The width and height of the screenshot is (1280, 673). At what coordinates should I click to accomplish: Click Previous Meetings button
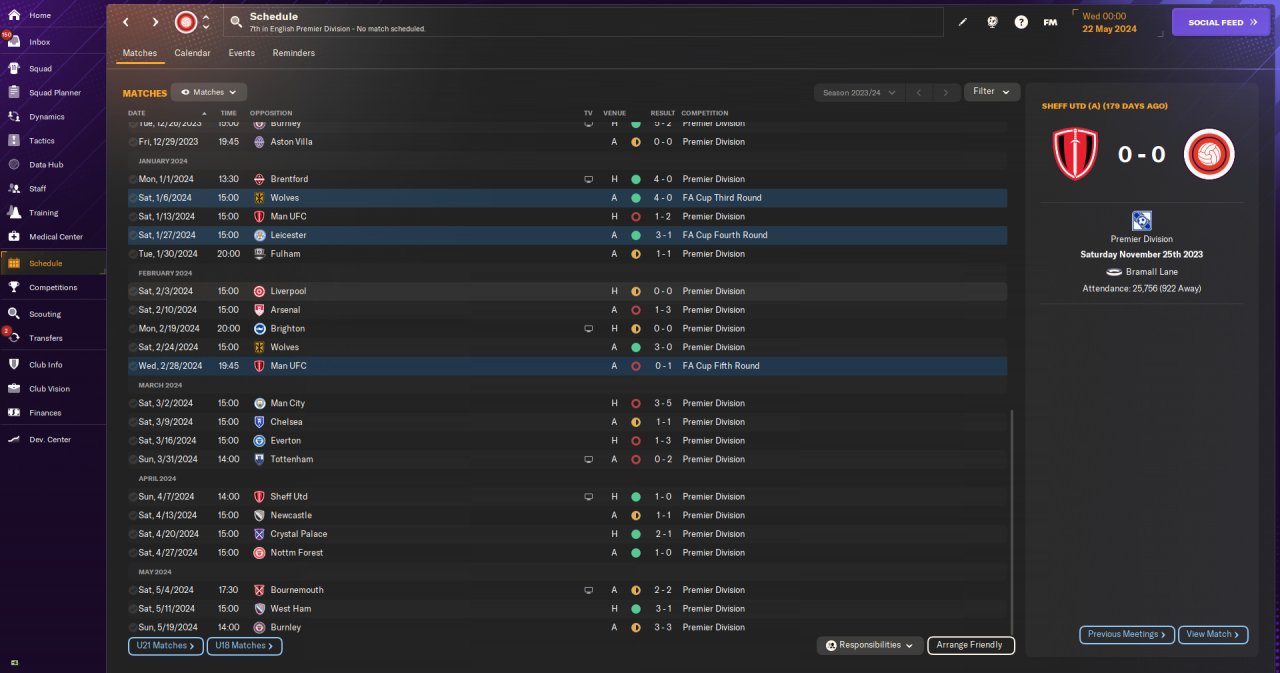pyautogui.click(x=1126, y=634)
